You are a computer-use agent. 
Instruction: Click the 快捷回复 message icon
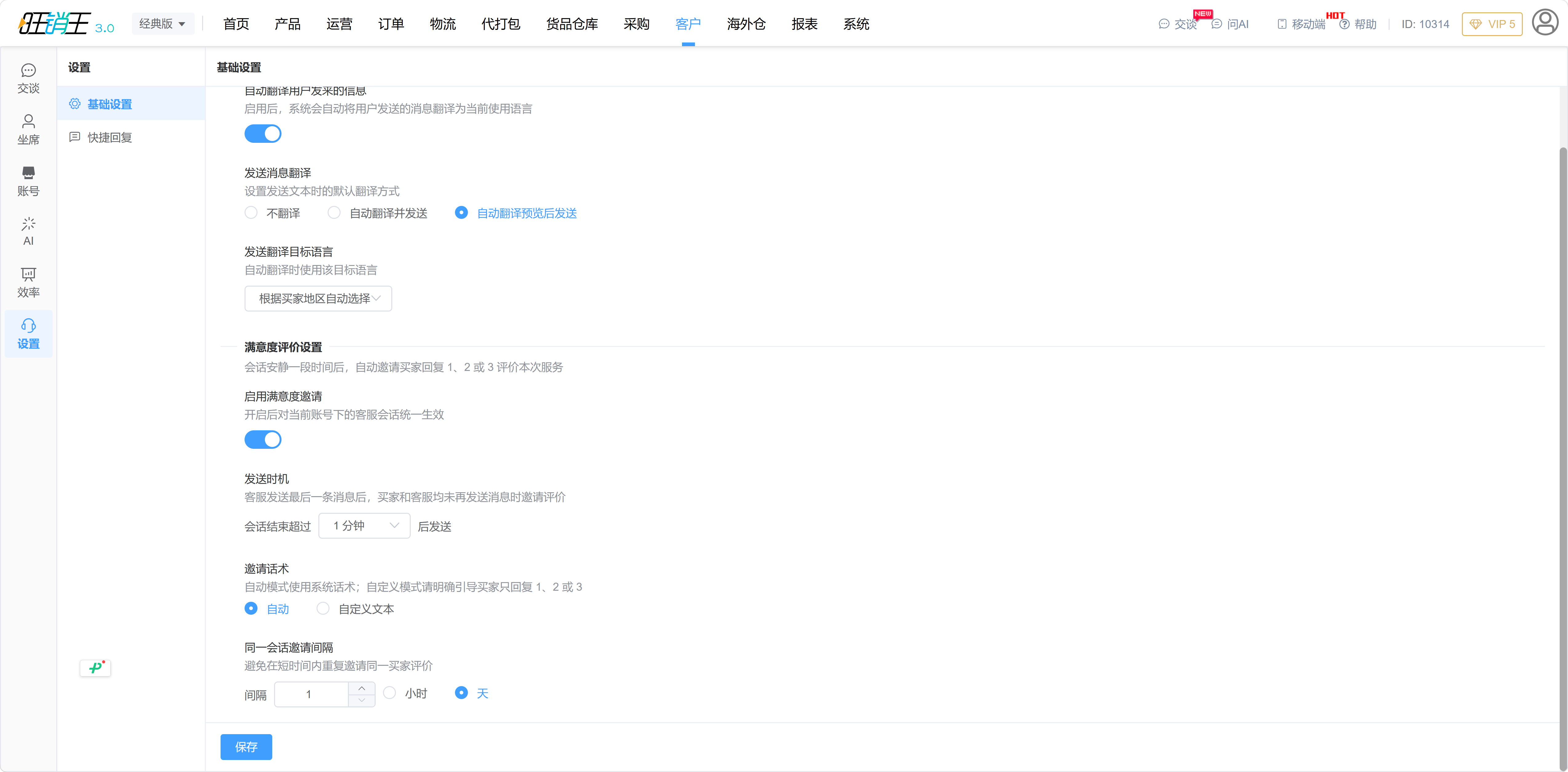click(x=75, y=137)
